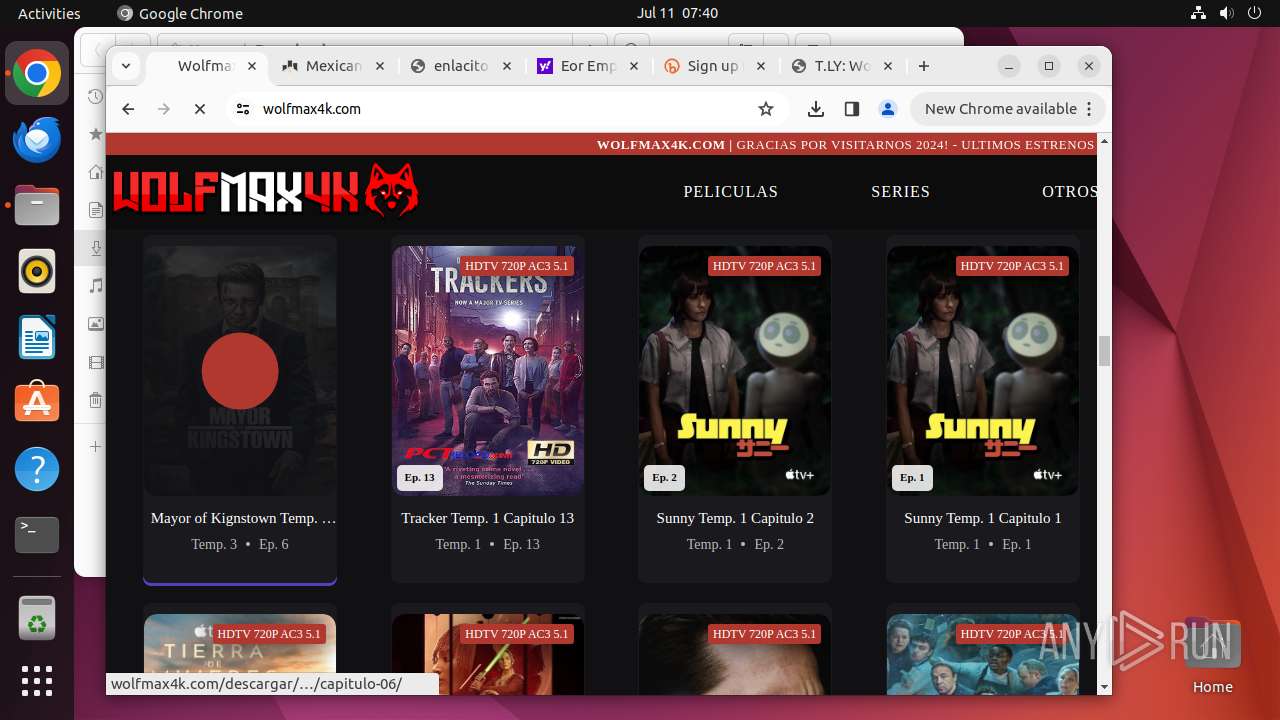Open Chrome downloads icon
The height and width of the screenshot is (720, 1280).
click(x=816, y=109)
